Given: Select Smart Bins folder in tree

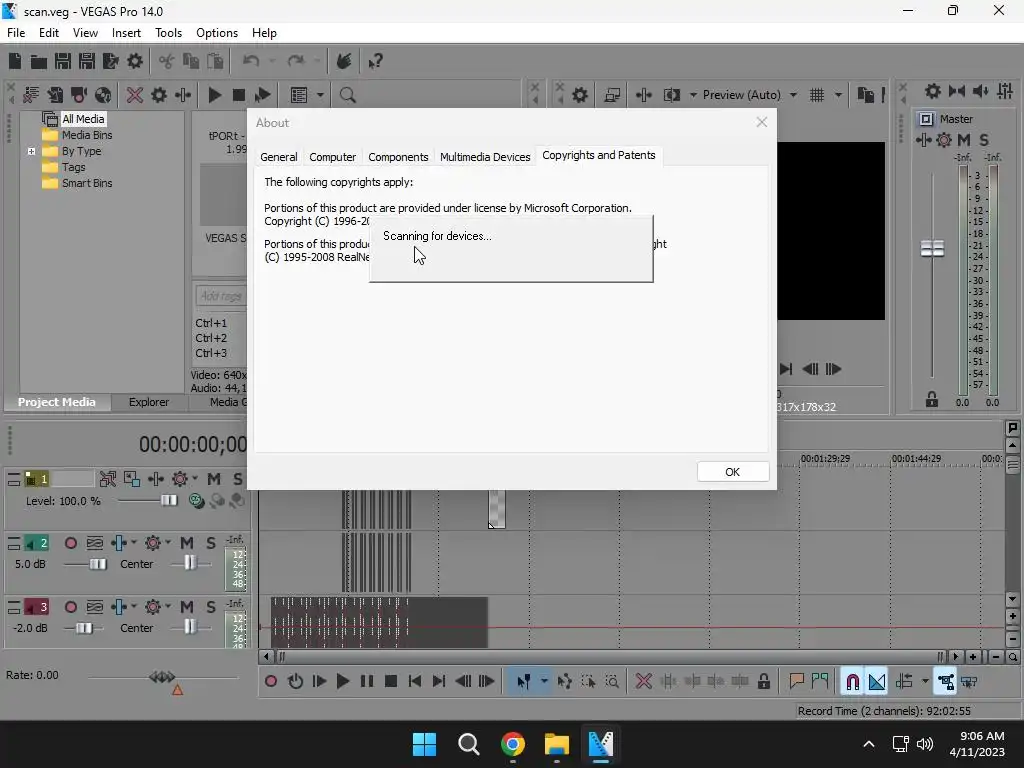Looking at the screenshot, I should click(87, 184).
